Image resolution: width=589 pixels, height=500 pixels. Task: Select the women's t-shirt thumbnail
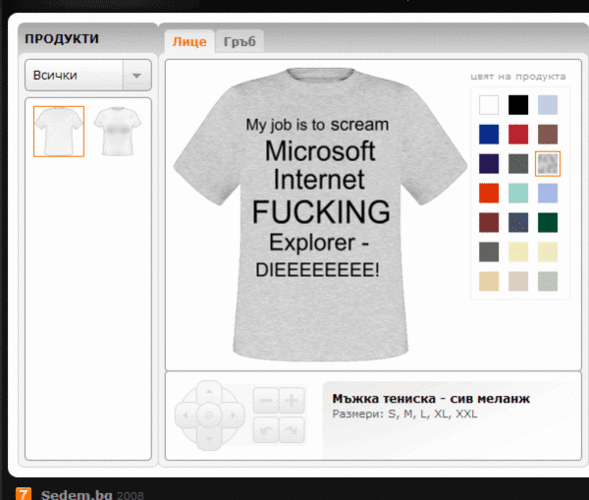118,131
